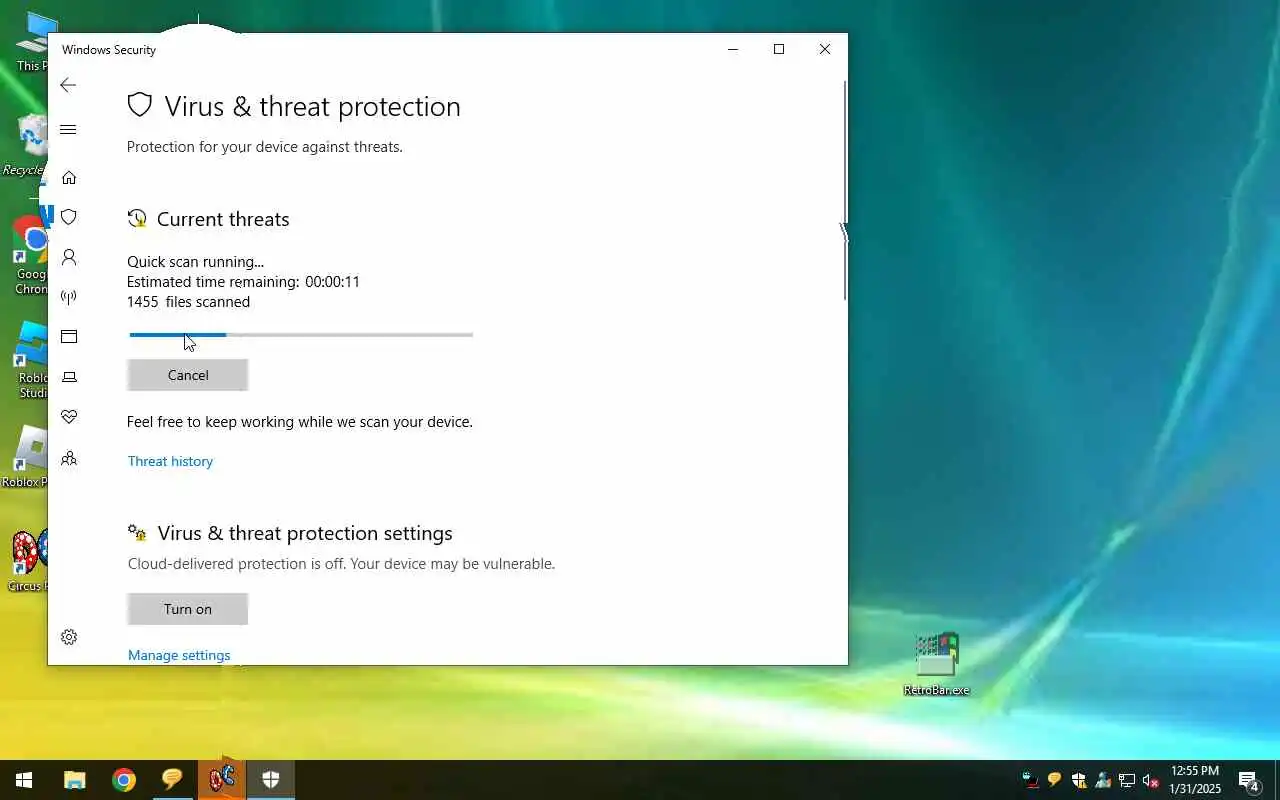Open Manage settings link
1280x800 pixels.
pos(179,655)
